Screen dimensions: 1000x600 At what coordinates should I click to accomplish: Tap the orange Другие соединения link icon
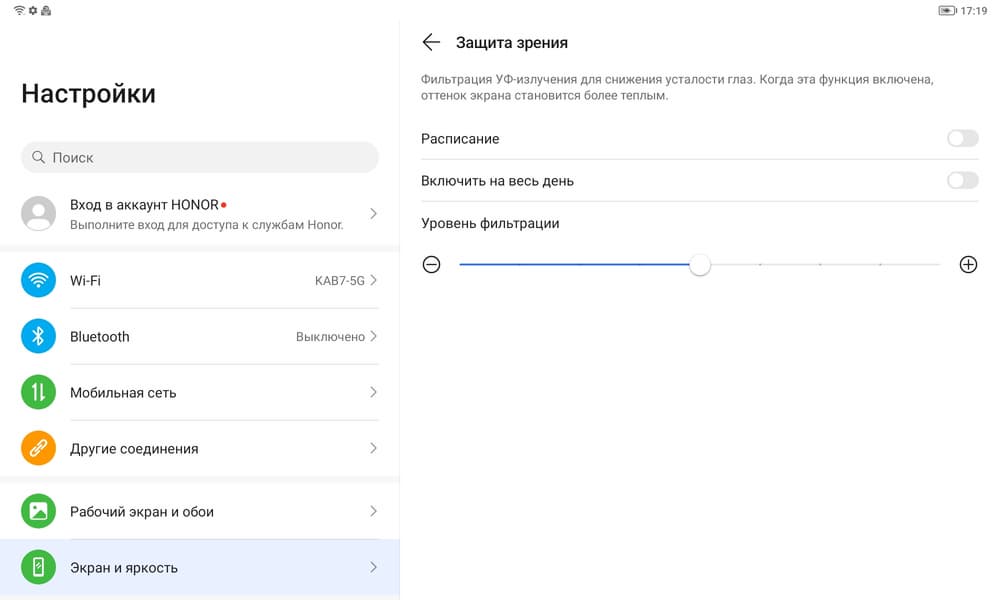[38, 449]
